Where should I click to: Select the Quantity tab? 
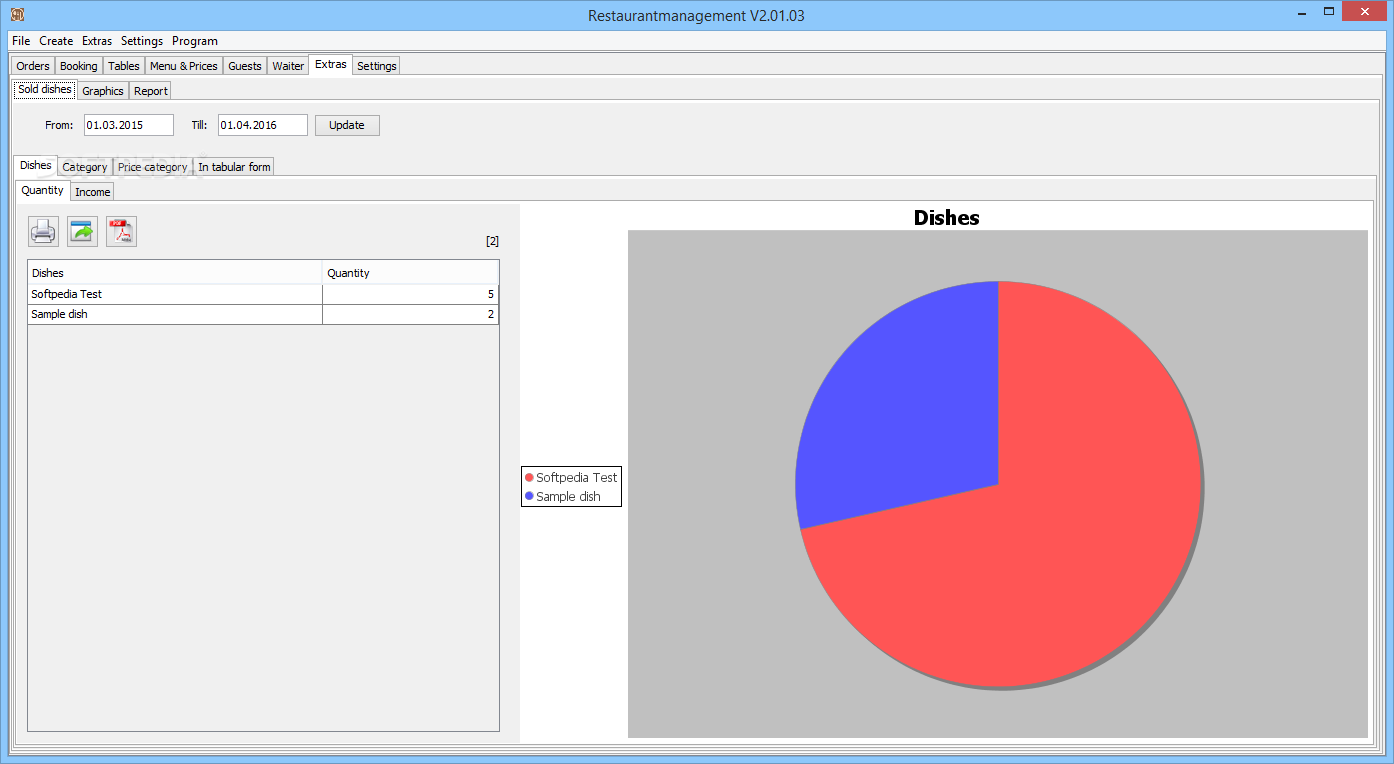click(x=43, y=190)
